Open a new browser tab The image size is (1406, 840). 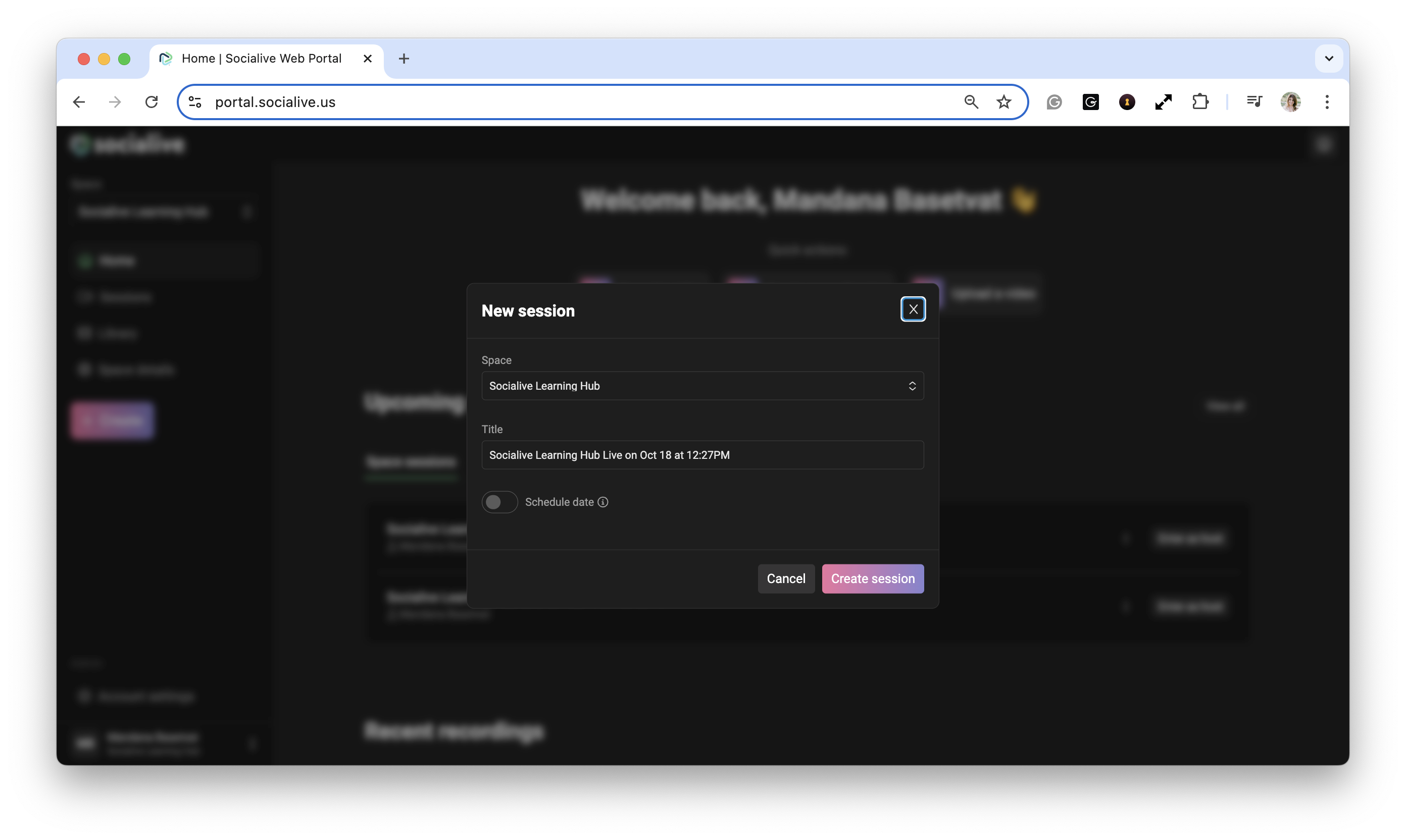[x=404, y=58]
